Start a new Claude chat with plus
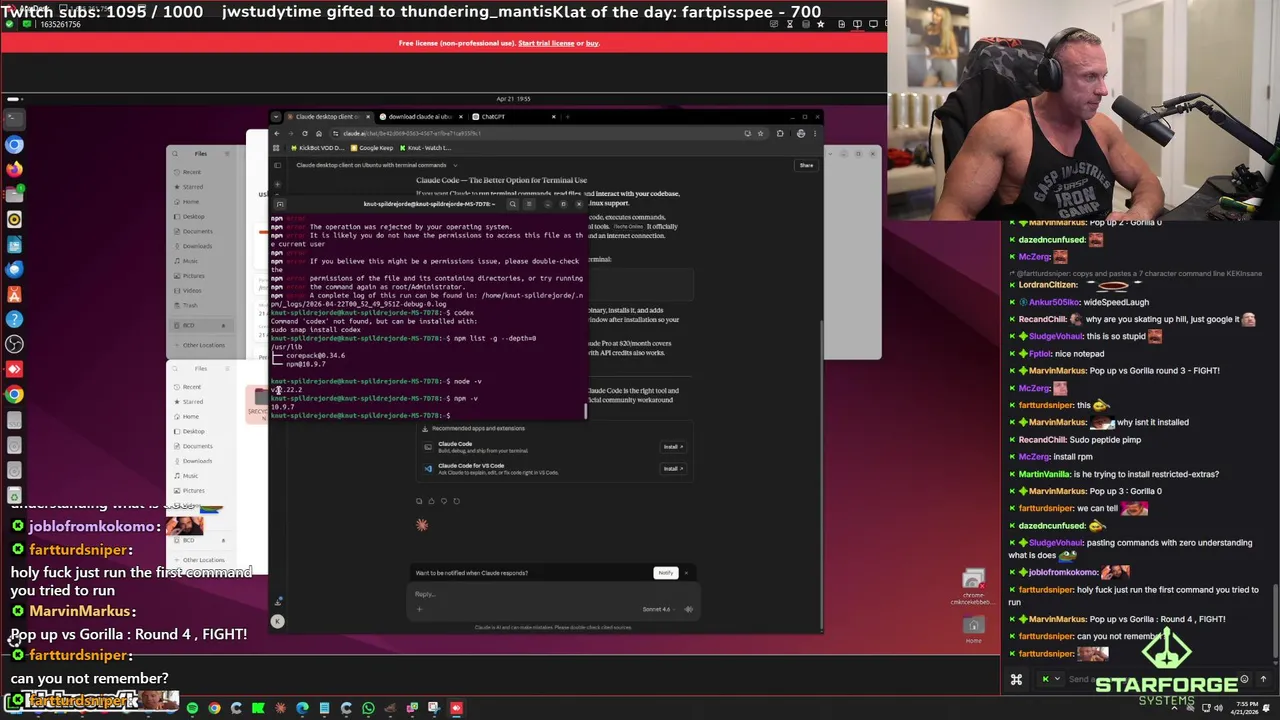Image resolution: width=1280 pixels, height=720 pixels. coord(277,184)
